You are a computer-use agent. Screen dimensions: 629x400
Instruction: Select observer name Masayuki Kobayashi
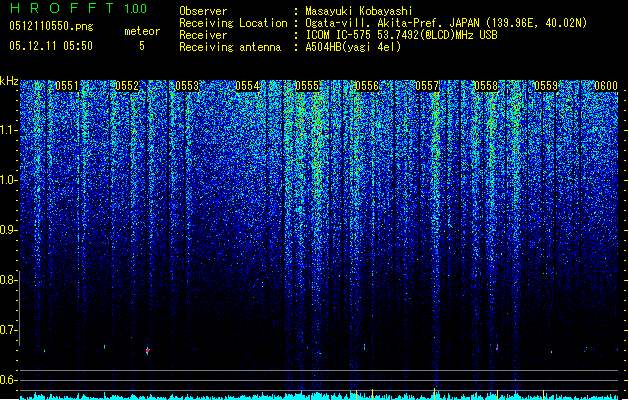(359, 11)
